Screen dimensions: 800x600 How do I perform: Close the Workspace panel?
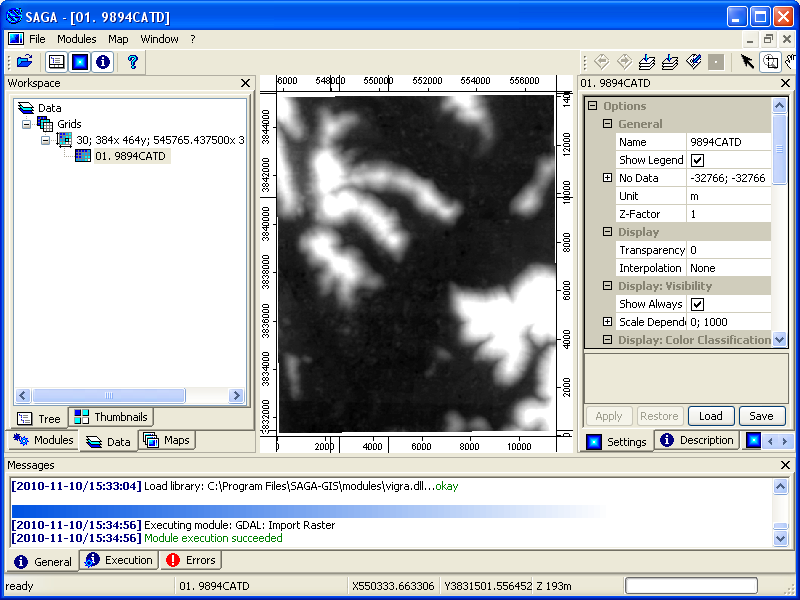tap(245, 83)
